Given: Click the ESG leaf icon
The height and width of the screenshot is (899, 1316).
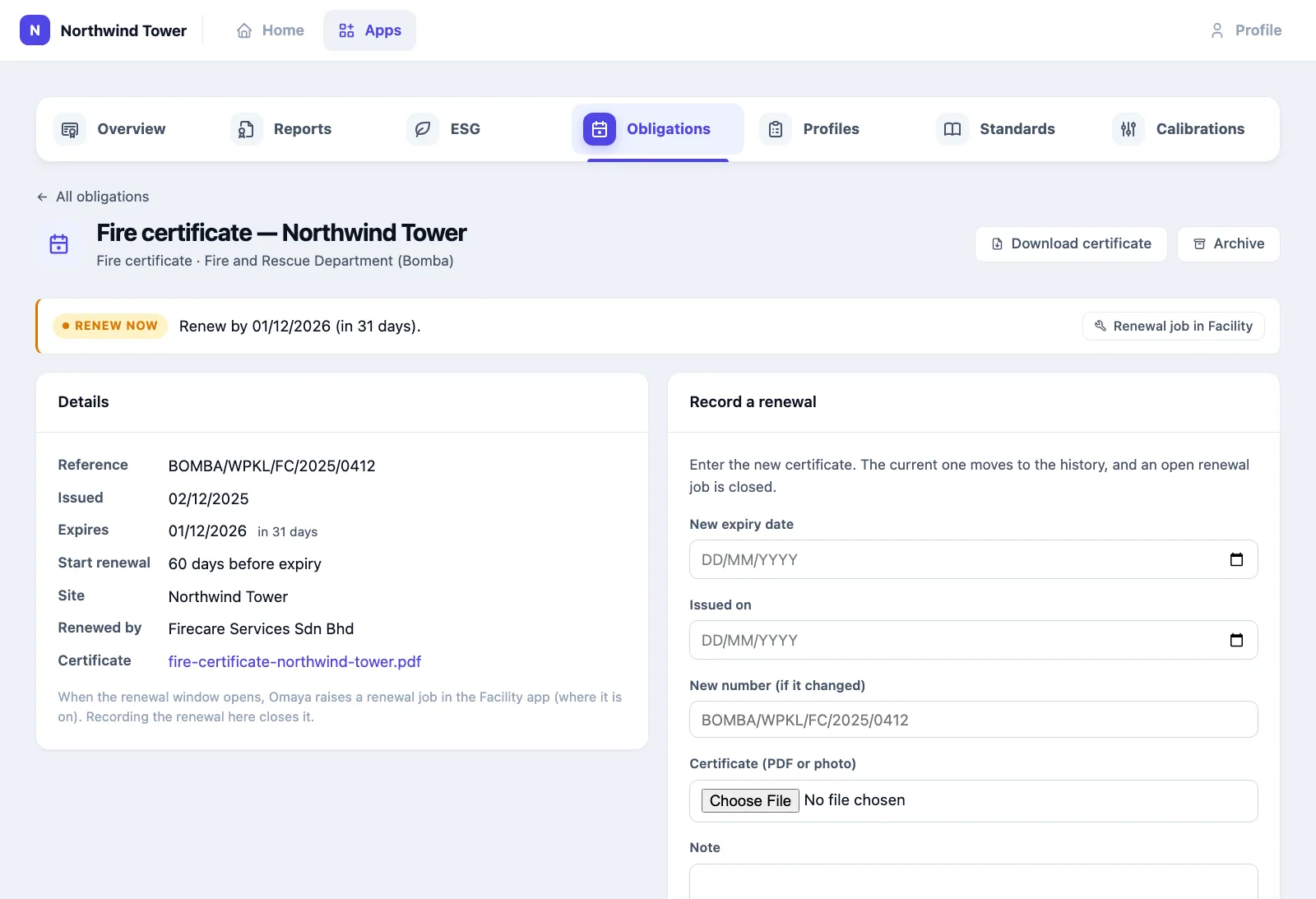Looking at the screenshot, I should [423, 129].
